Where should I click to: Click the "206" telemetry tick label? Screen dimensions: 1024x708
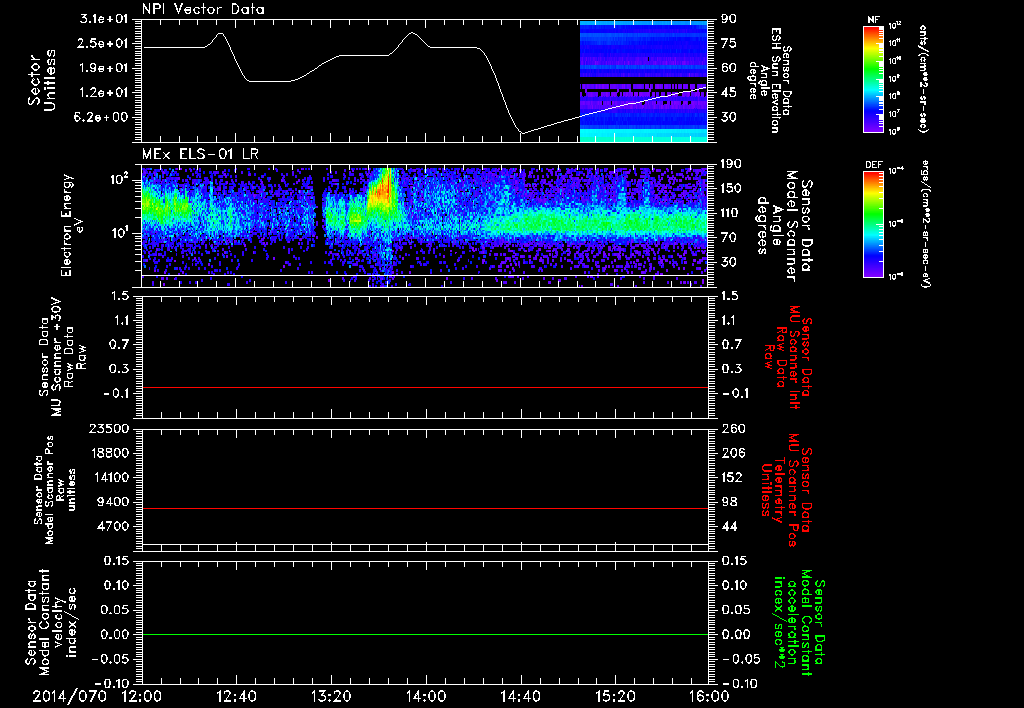pyautogui.click(x=733, y=453)
